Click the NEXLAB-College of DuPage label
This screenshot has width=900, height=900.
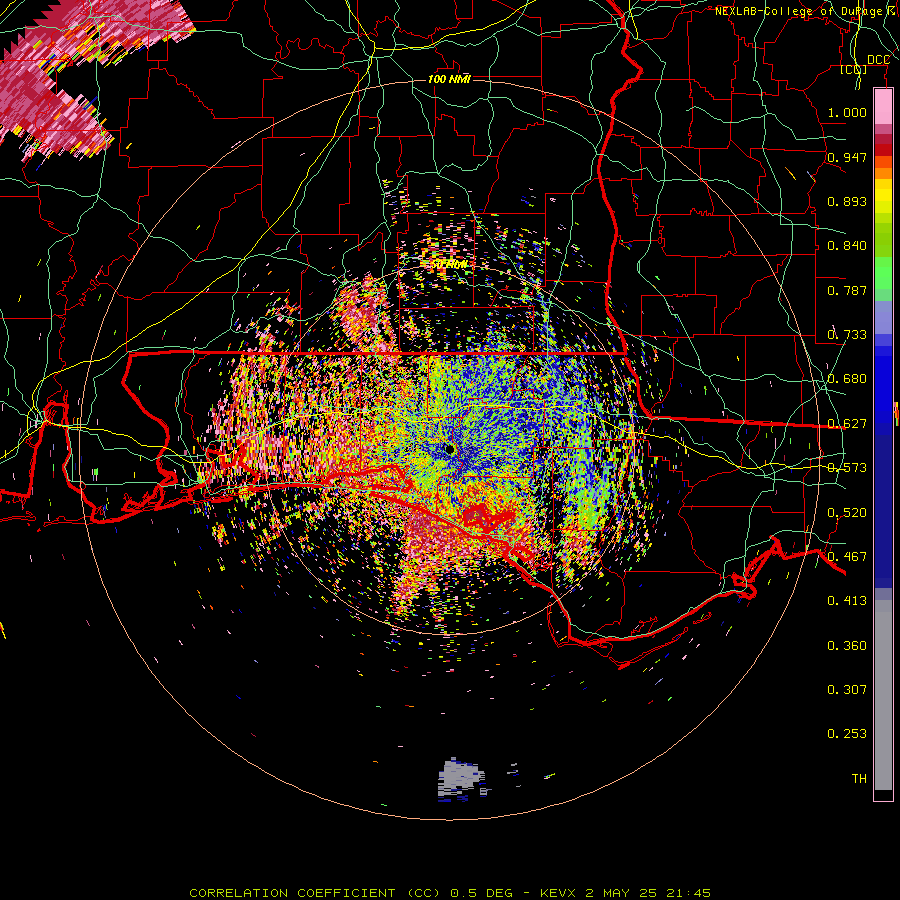coord(806,11)
